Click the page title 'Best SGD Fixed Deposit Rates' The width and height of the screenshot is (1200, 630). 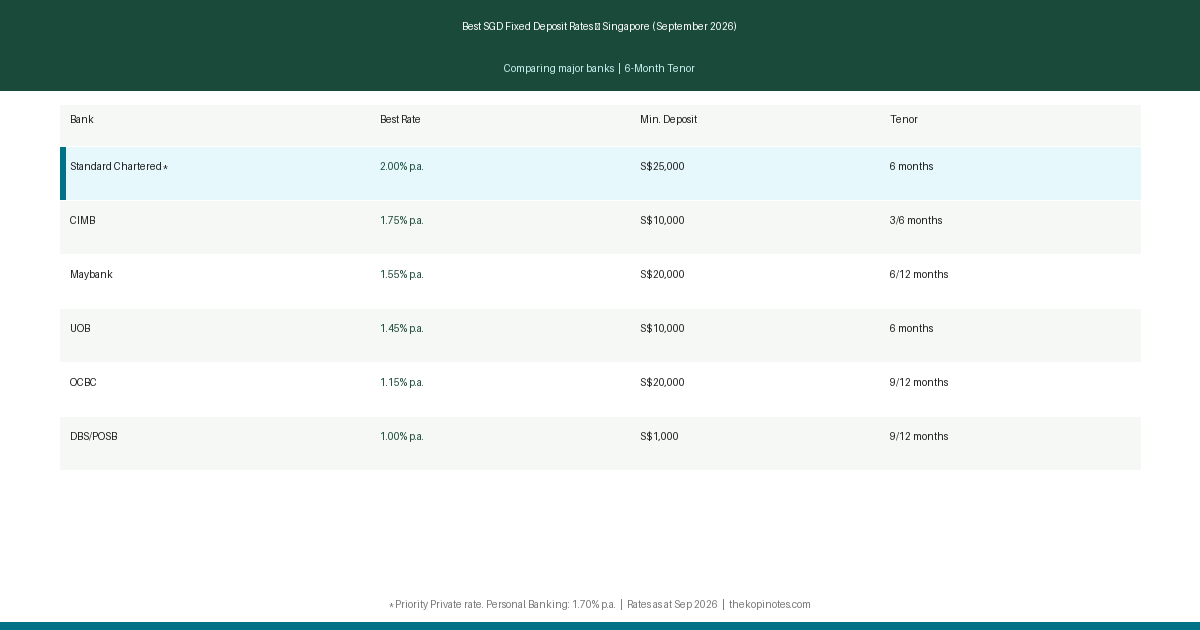tap(527, 27)
